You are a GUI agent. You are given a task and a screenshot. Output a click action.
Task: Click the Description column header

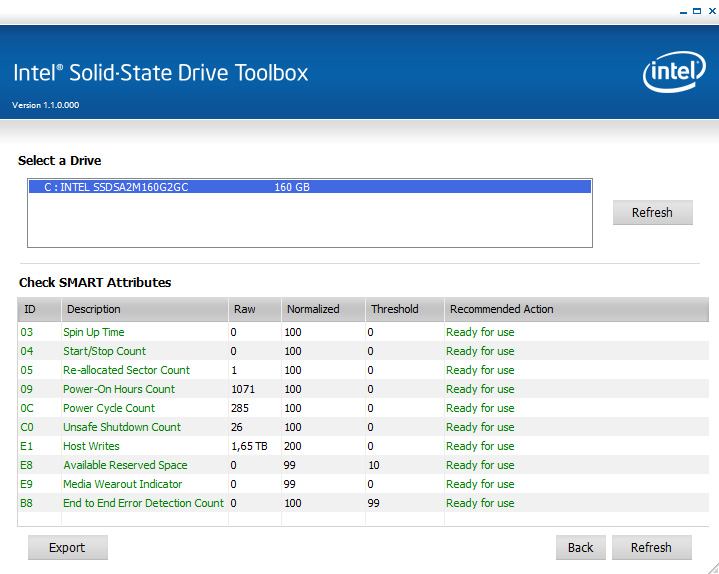(144, 309)
